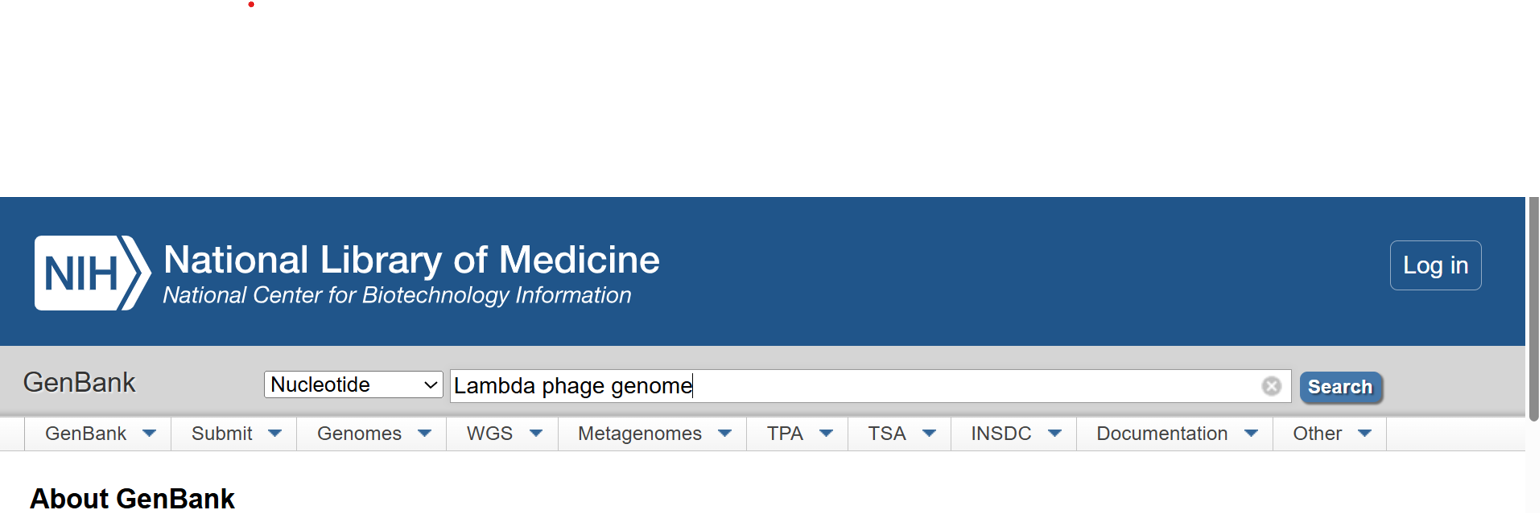The width and height of the screenshot is (1540, 513).
Task: Open the GenBank menu tab
Action: tap(86, 434)
